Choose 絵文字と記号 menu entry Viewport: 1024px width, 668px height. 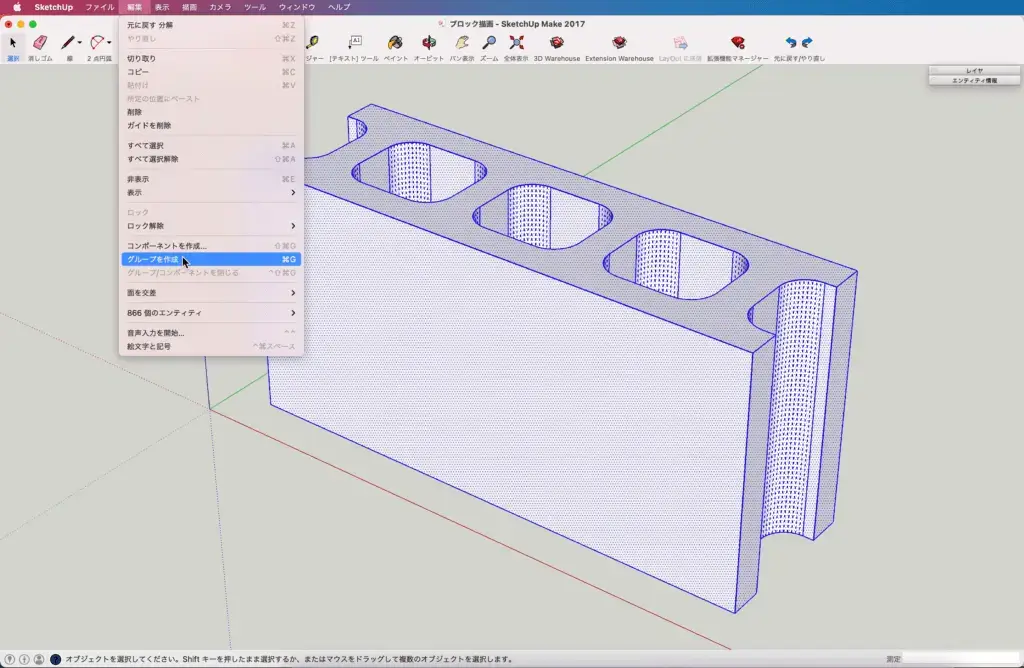coord(211,346)
